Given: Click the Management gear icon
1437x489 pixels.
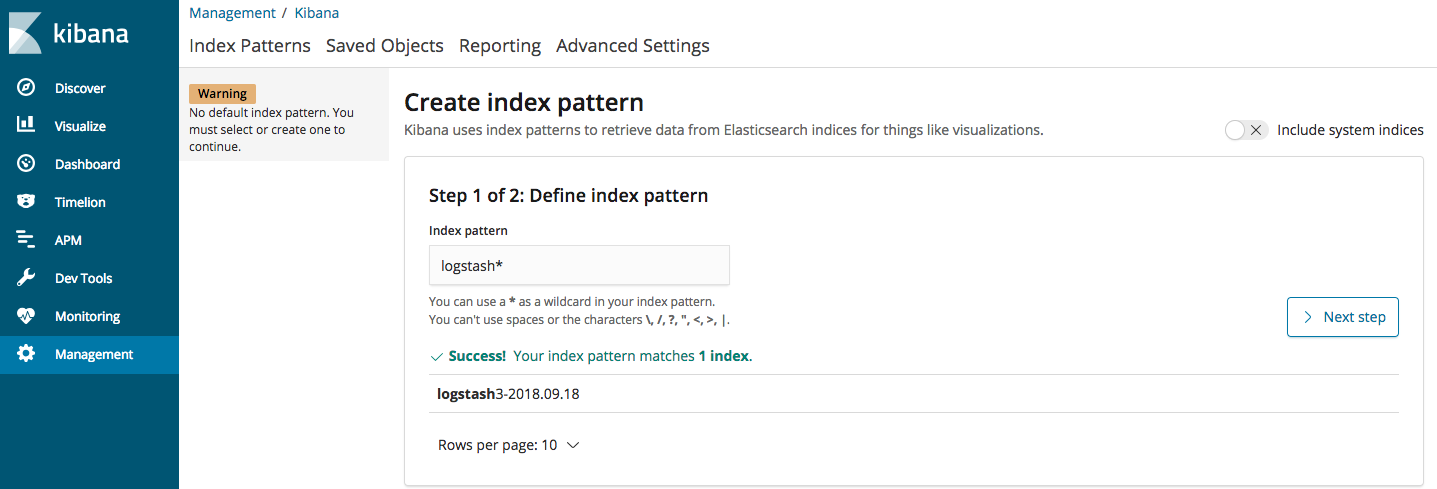Looking at the screenshot, I should pos(27,354).
